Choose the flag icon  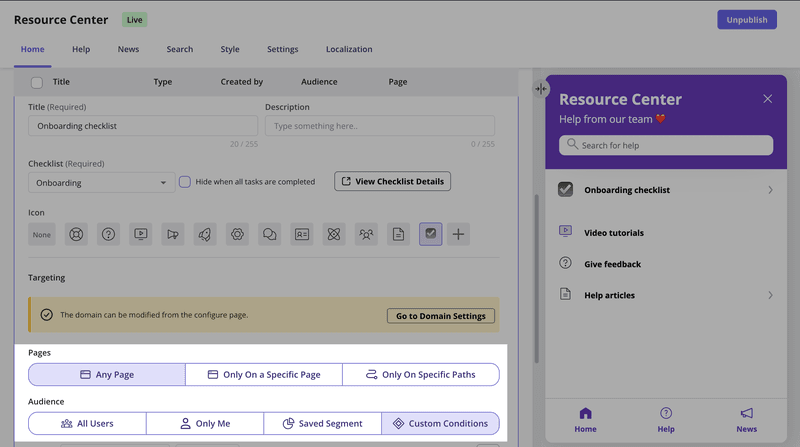(173, 234)
